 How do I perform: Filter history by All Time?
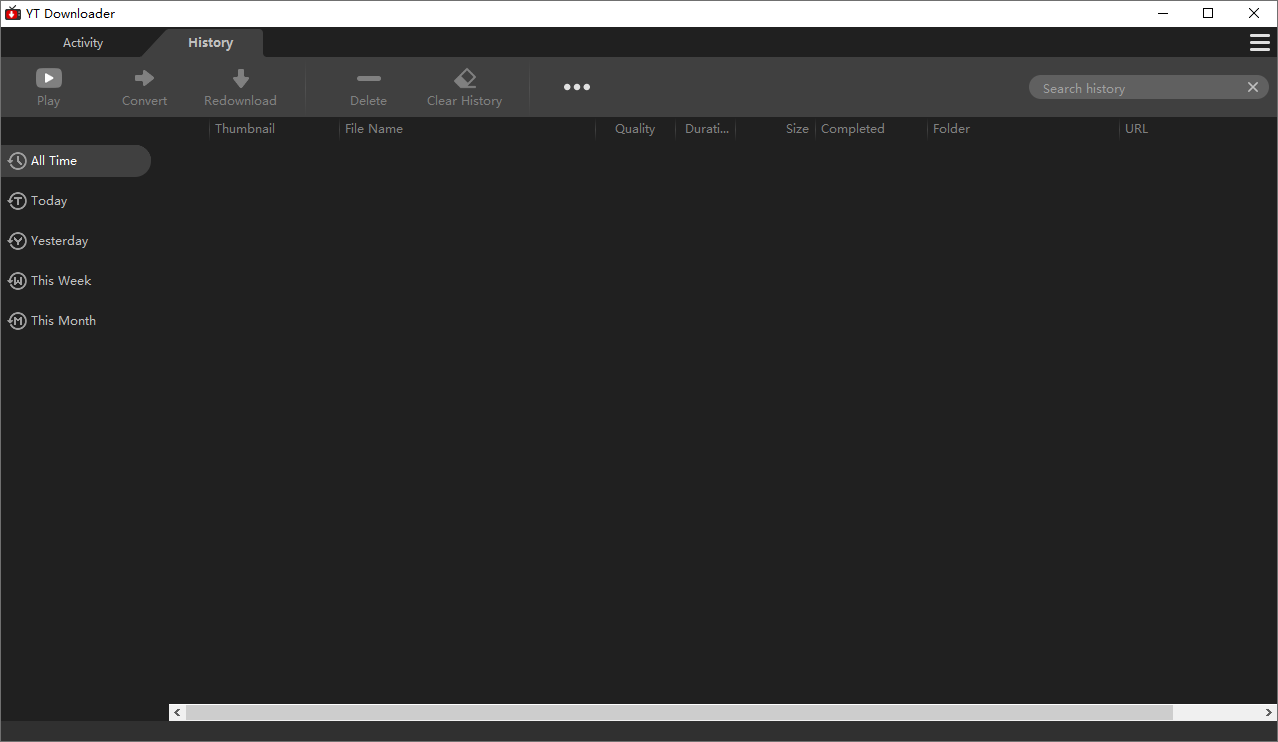54,161
